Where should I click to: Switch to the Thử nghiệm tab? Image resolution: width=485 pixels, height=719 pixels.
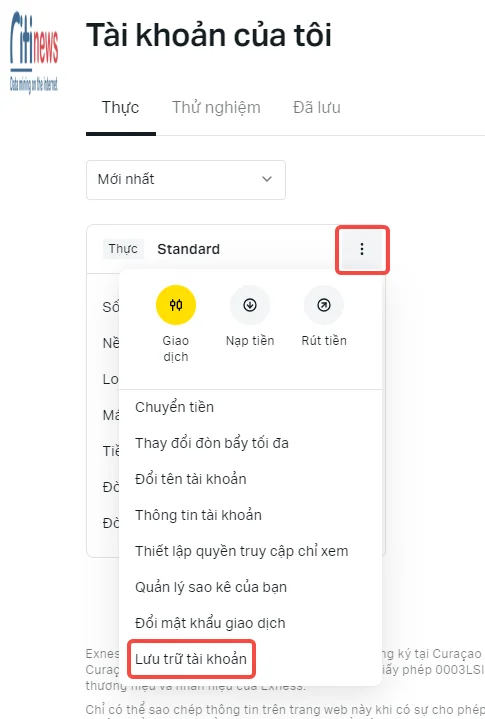(216, 108)
